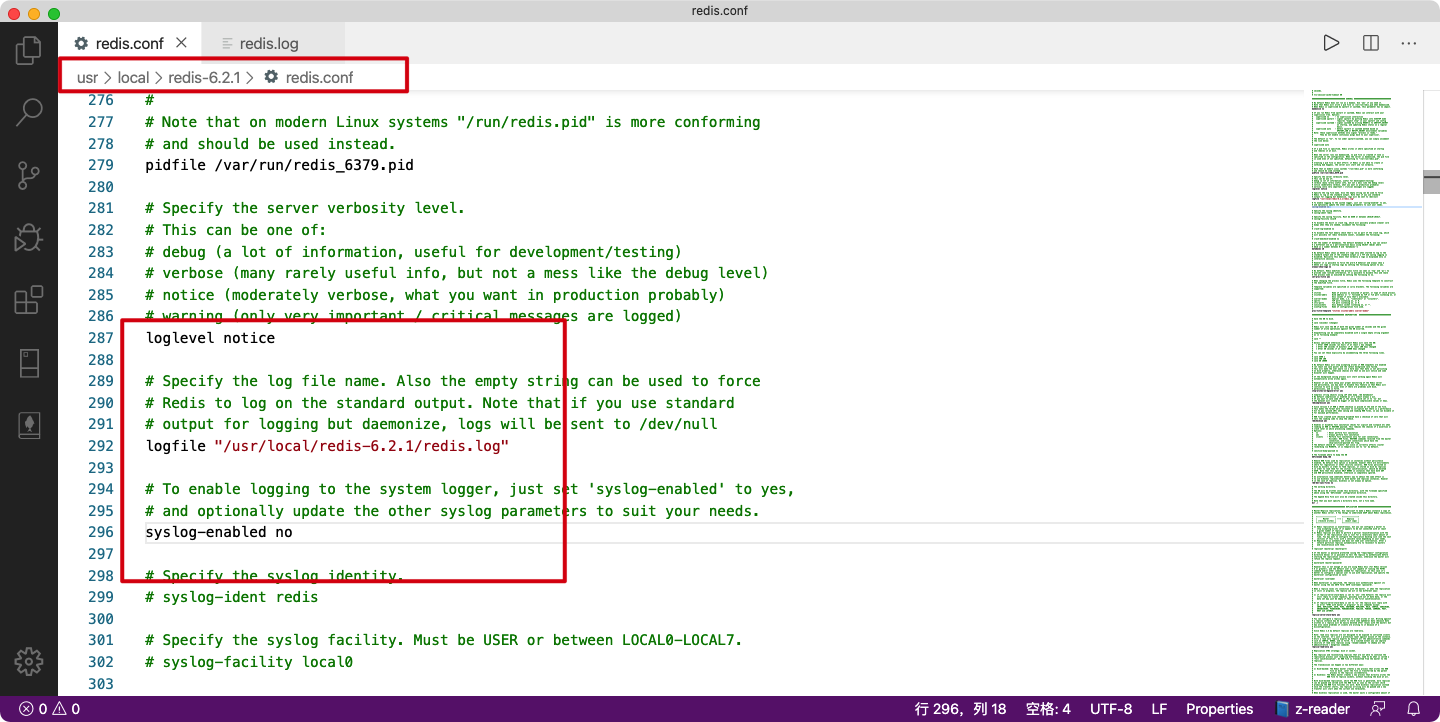Open the Source Control view
Image resolution: width=1440 pixels, height=722 pixels.
point(29,175)
